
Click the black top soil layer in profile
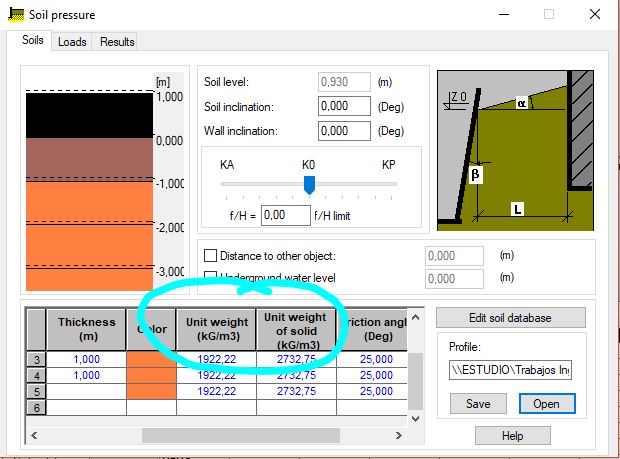tap(89, 115)
